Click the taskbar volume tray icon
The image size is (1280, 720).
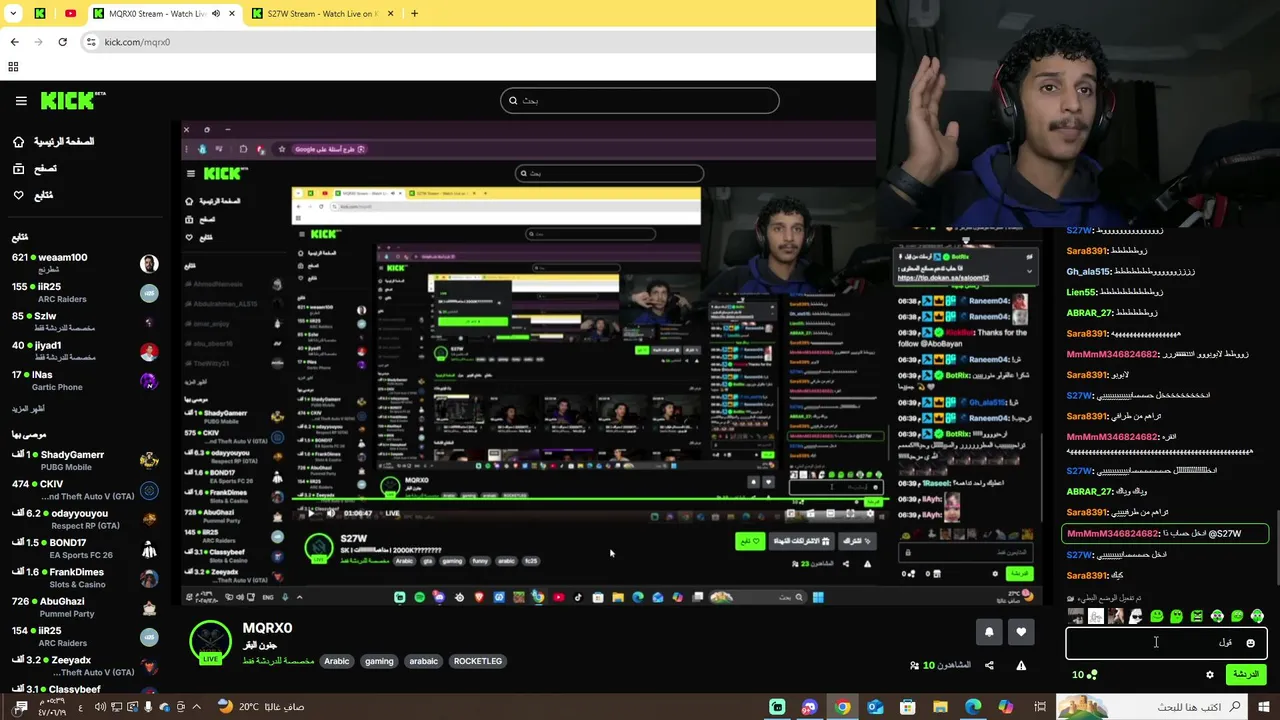100,707
